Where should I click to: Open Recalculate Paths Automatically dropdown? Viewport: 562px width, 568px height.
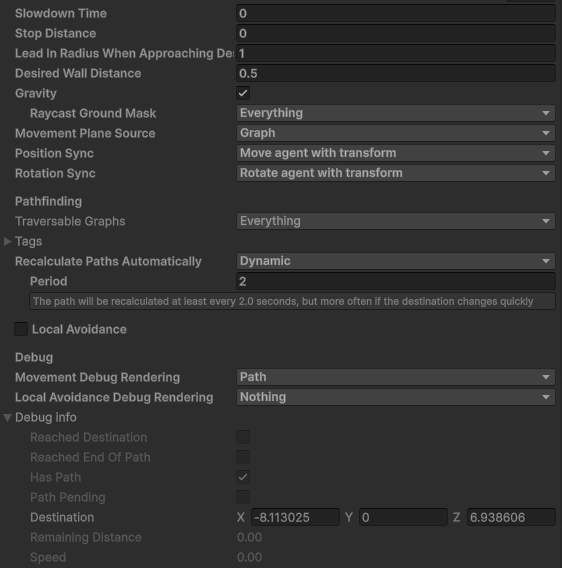[x=396, y=261]
